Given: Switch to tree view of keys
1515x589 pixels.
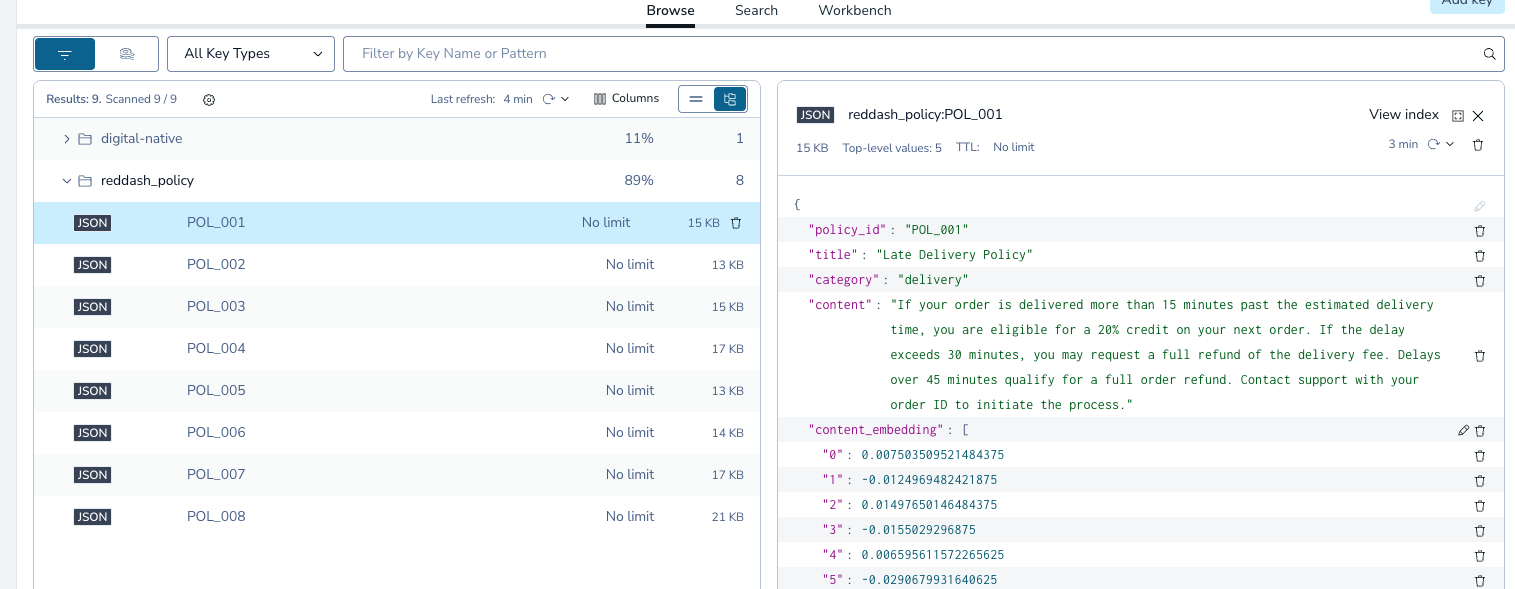Looking at the screenshot, I should 730,99.
